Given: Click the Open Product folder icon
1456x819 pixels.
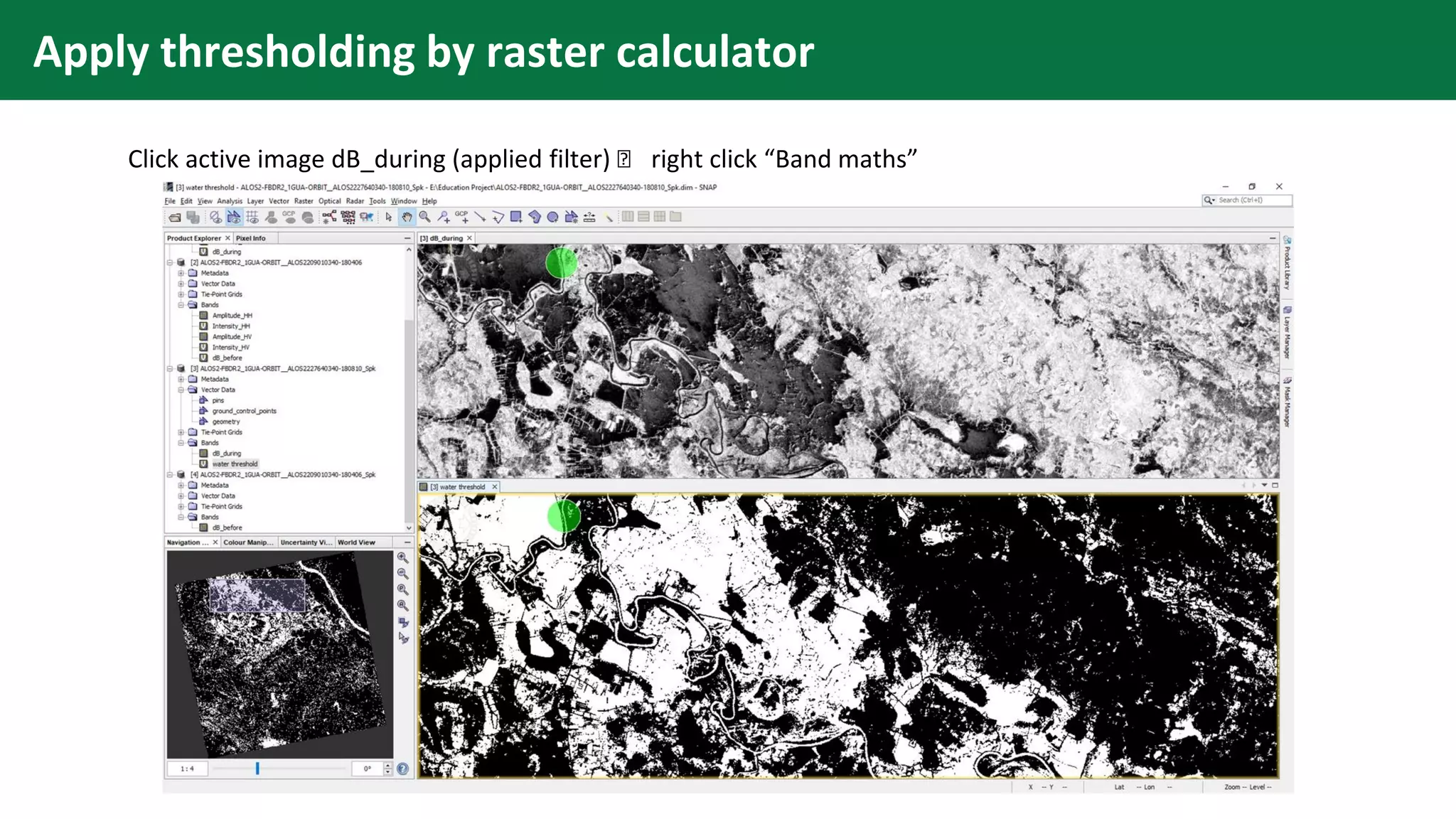Looking at the screenshot, I should pos(175,218).
